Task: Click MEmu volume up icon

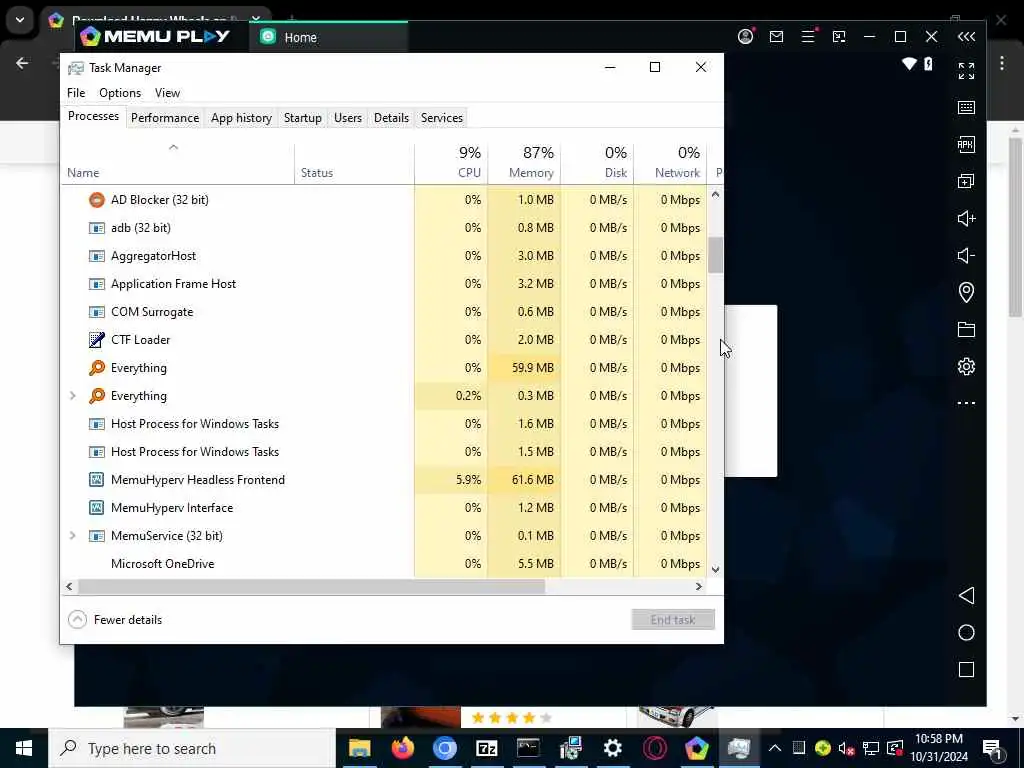Action: (966, 218)
